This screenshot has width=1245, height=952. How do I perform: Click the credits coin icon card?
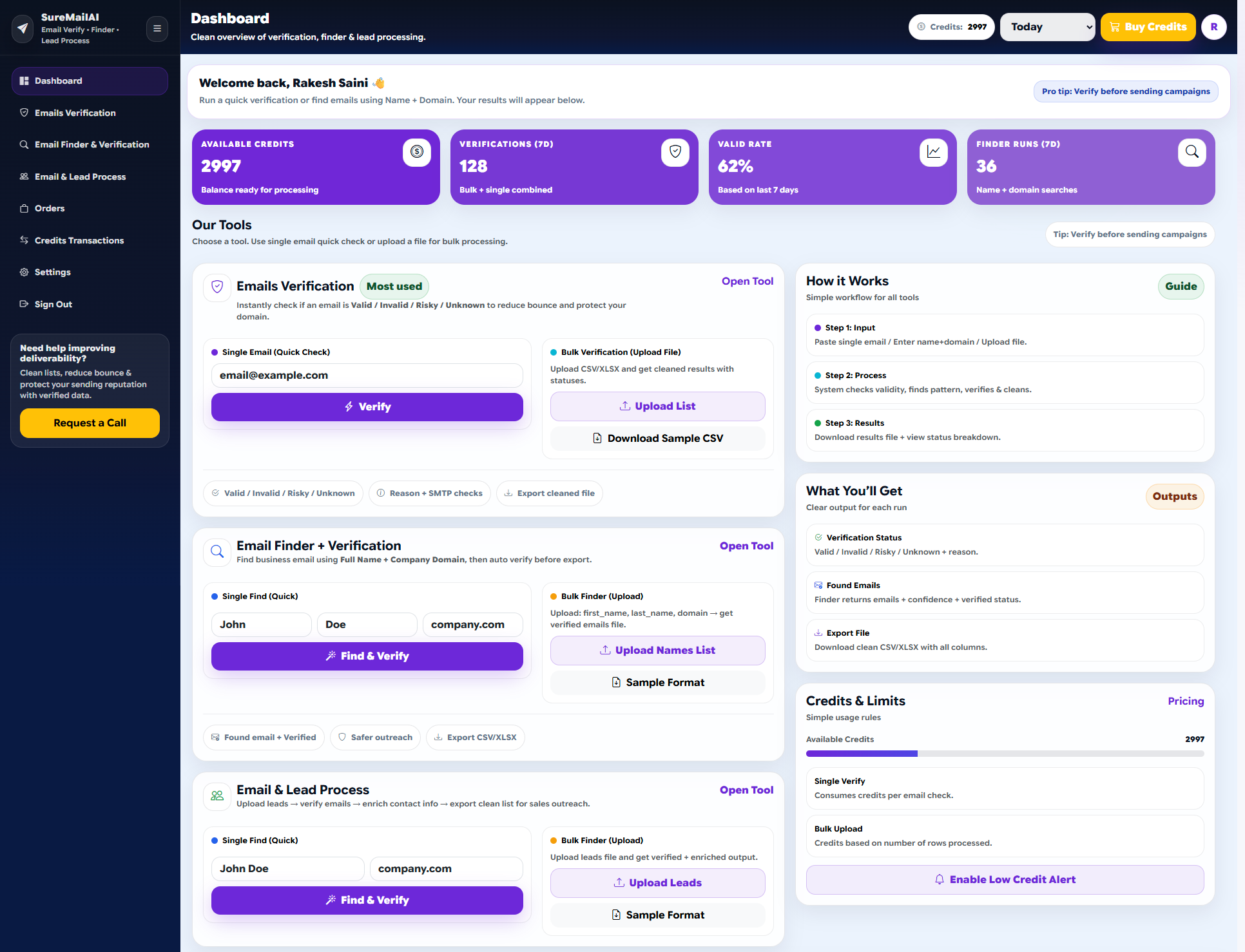[x=416, y=152]
